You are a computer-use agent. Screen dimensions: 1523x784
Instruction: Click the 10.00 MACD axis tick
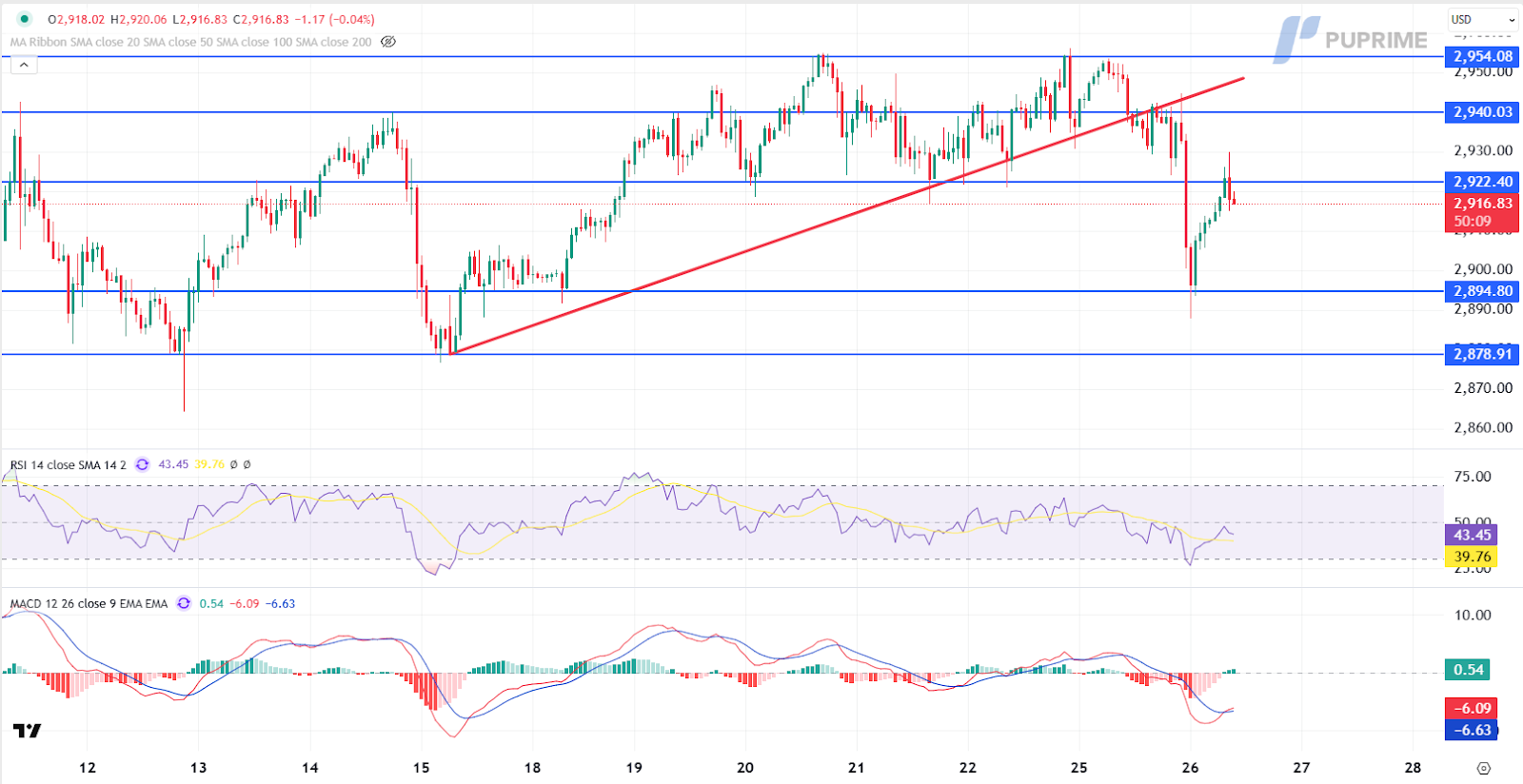(1473, 615)
